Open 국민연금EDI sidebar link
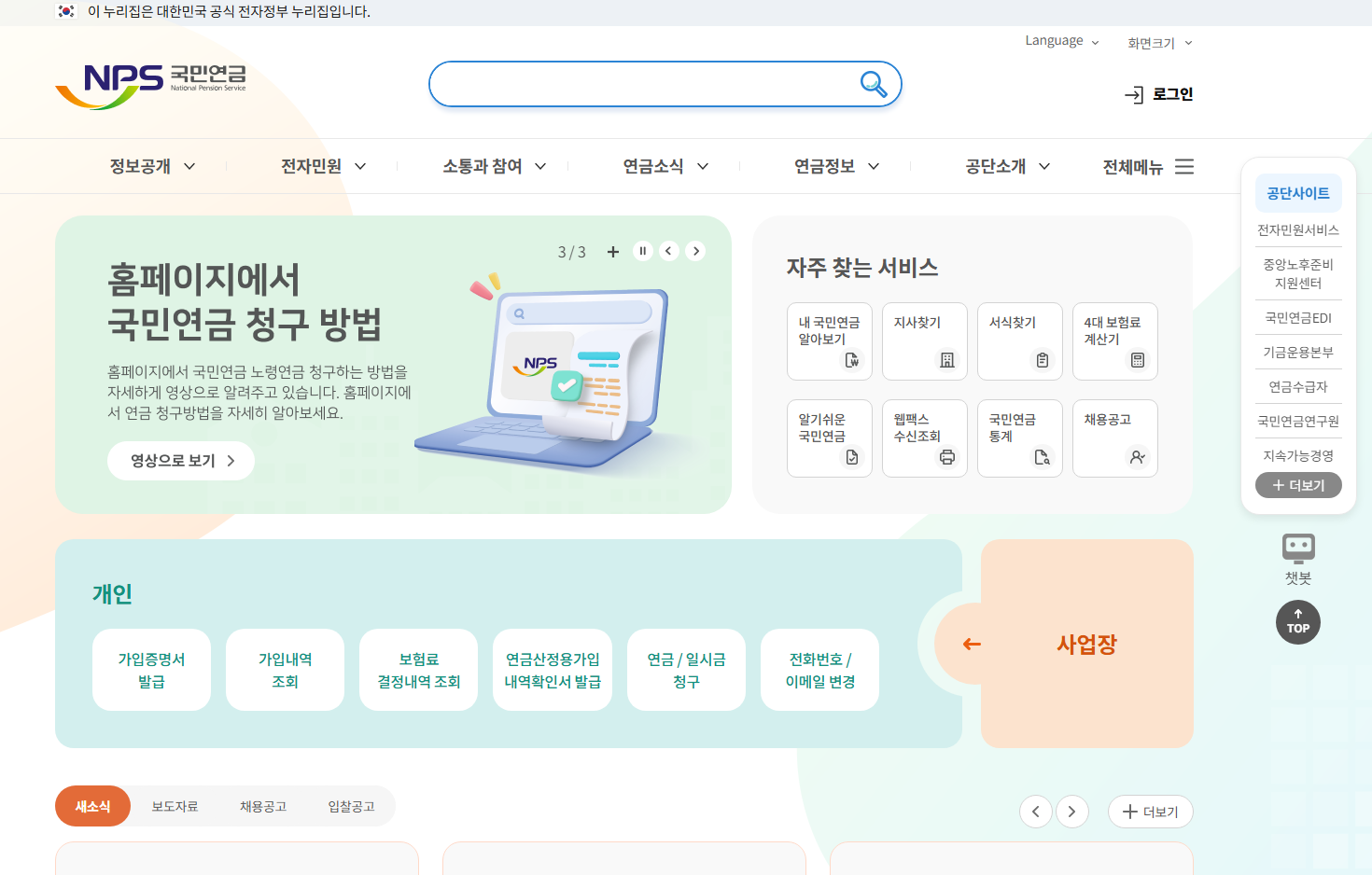 pos(1298,318)
